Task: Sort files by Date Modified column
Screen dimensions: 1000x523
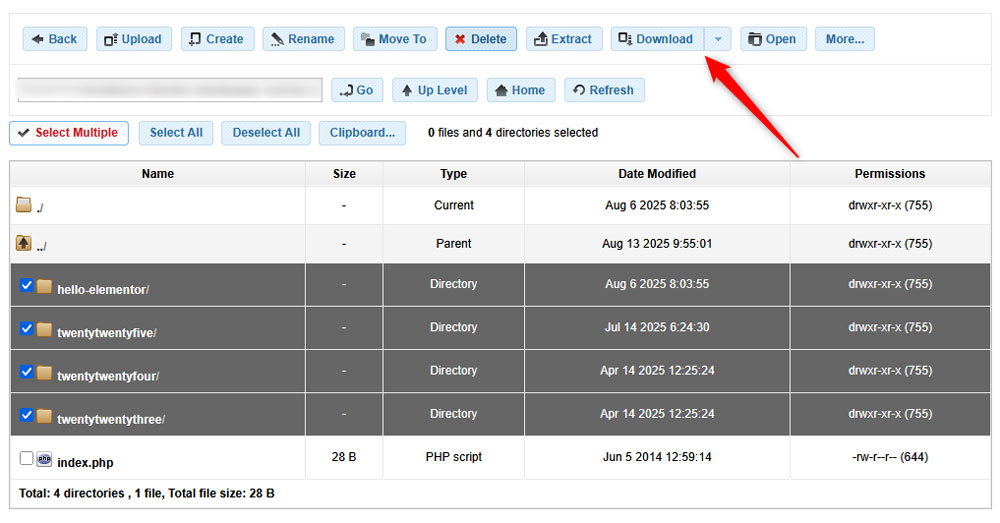Action: click(x=657, y=174)
